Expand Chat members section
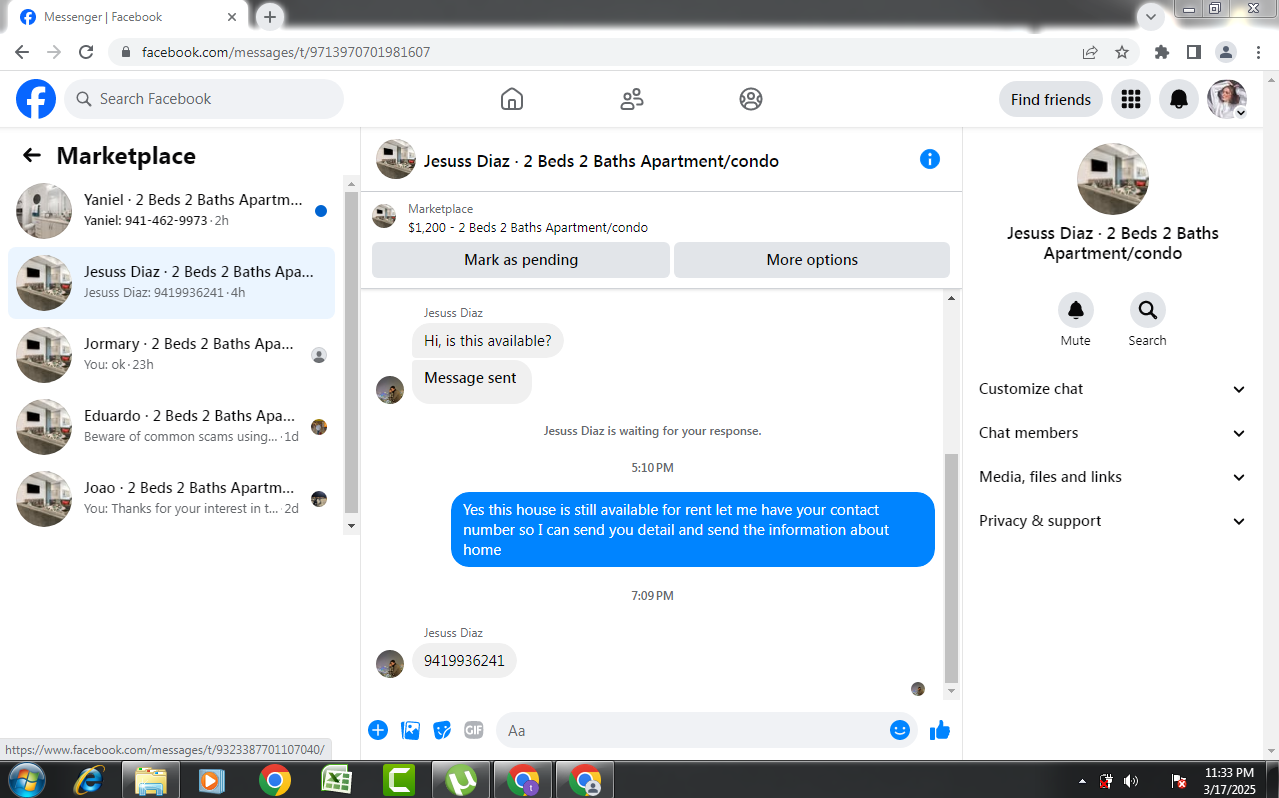The image size is (1279, 798). 1111,433
